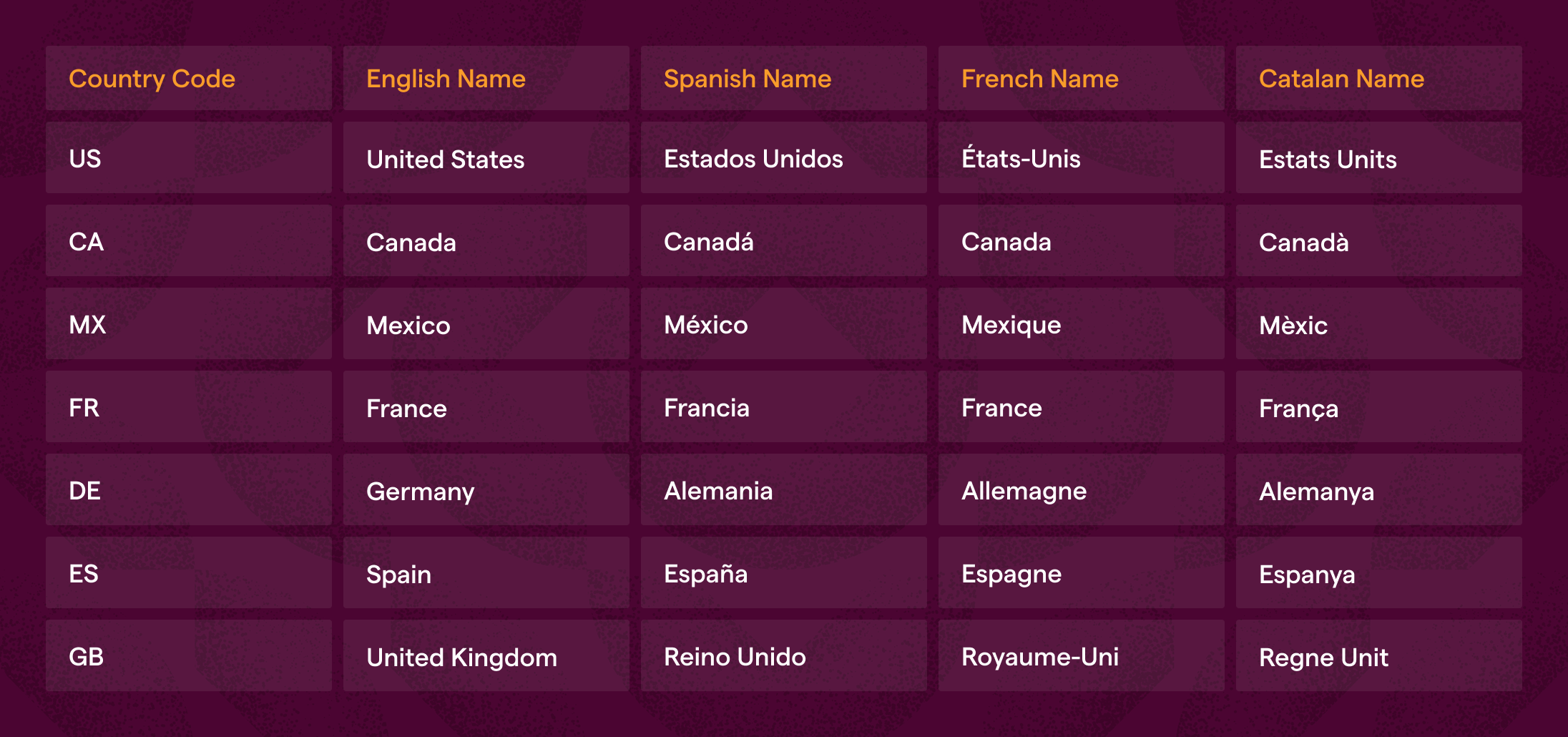Select the United Kingdom cell
Screen dimensions: 1568x737
point(486,655)
